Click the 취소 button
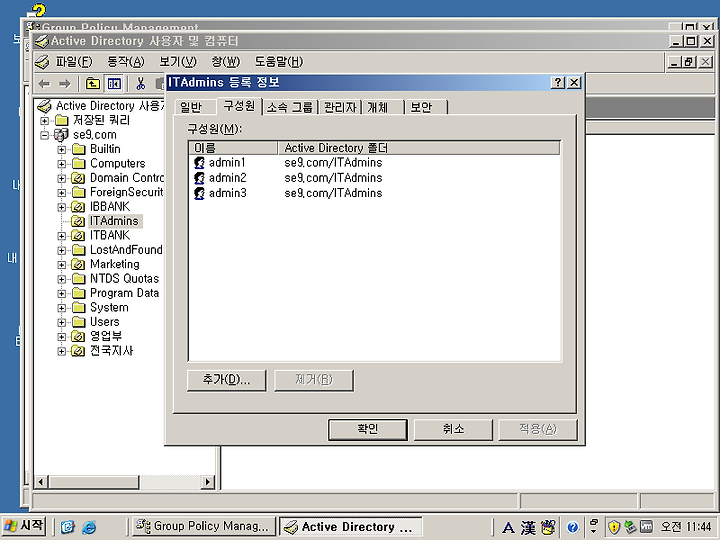 point(454,429)
